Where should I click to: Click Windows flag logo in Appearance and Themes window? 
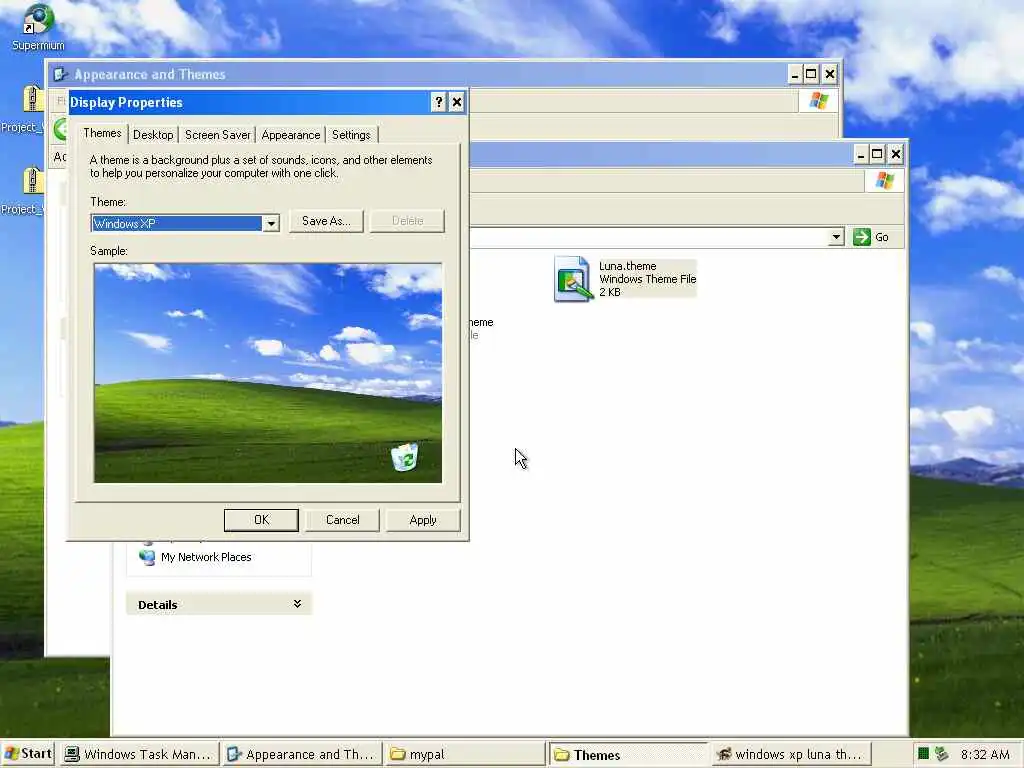[818, 101]
